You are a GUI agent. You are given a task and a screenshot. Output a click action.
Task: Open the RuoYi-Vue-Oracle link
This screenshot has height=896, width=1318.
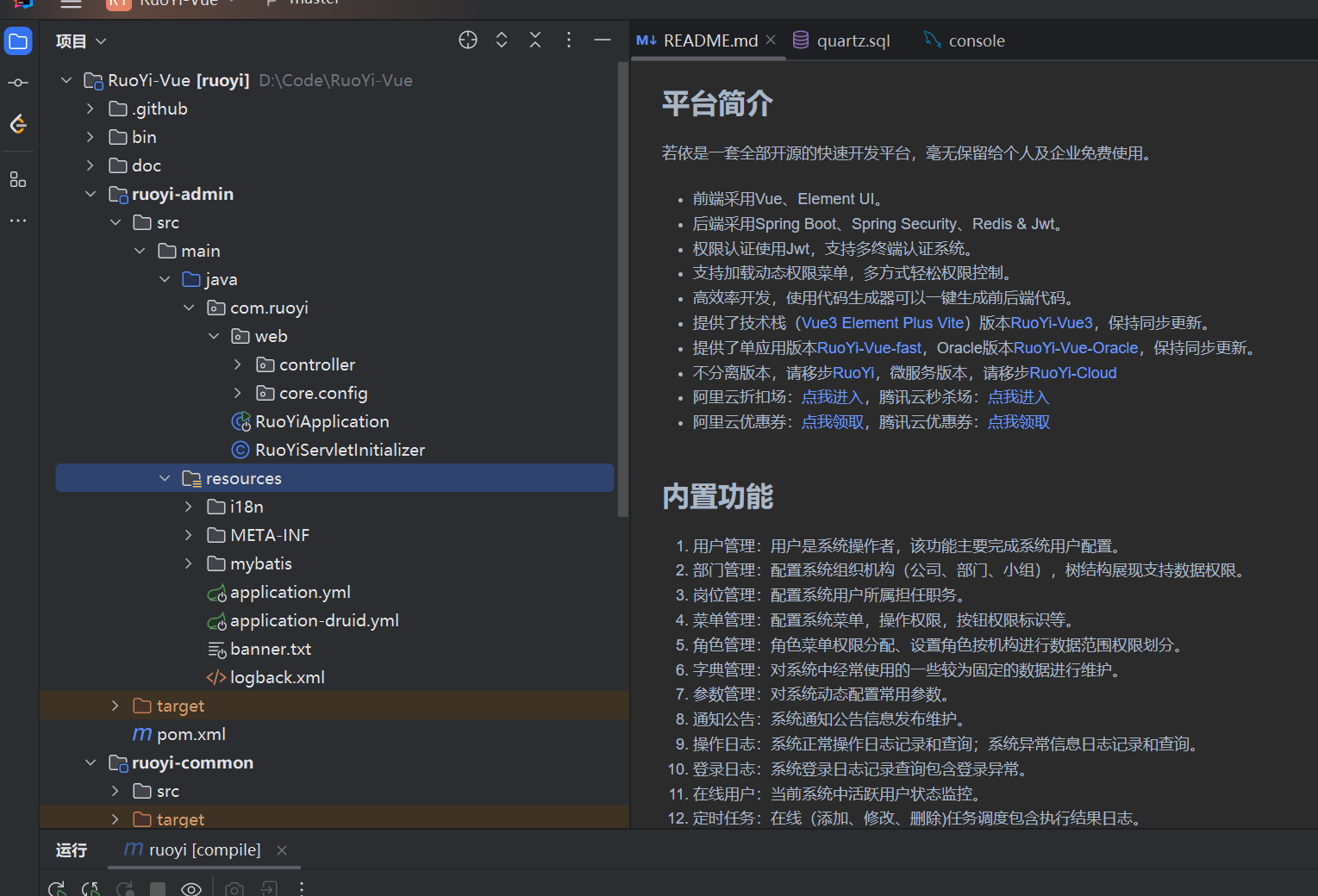point(1076,348)
